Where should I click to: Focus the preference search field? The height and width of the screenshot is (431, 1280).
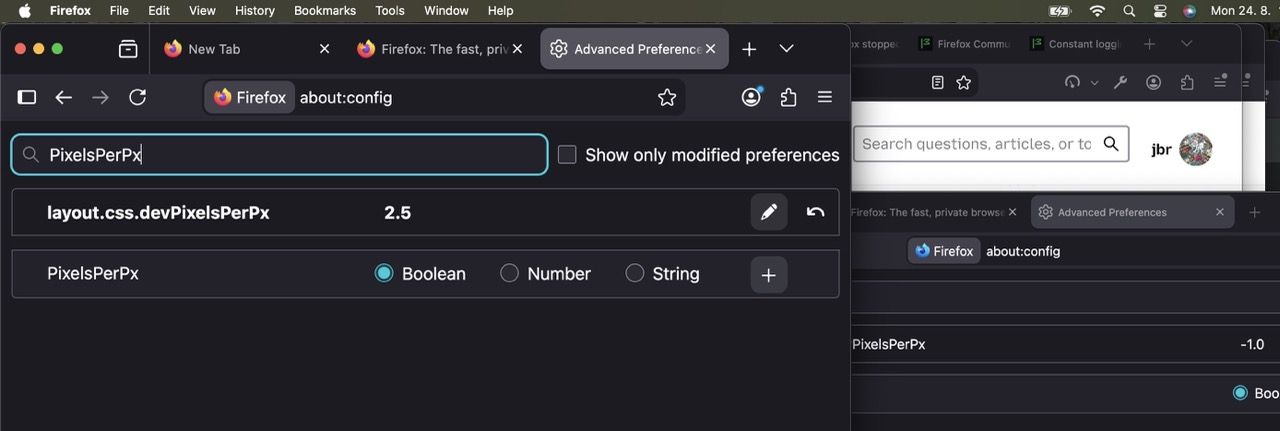[x=280, y=155]
